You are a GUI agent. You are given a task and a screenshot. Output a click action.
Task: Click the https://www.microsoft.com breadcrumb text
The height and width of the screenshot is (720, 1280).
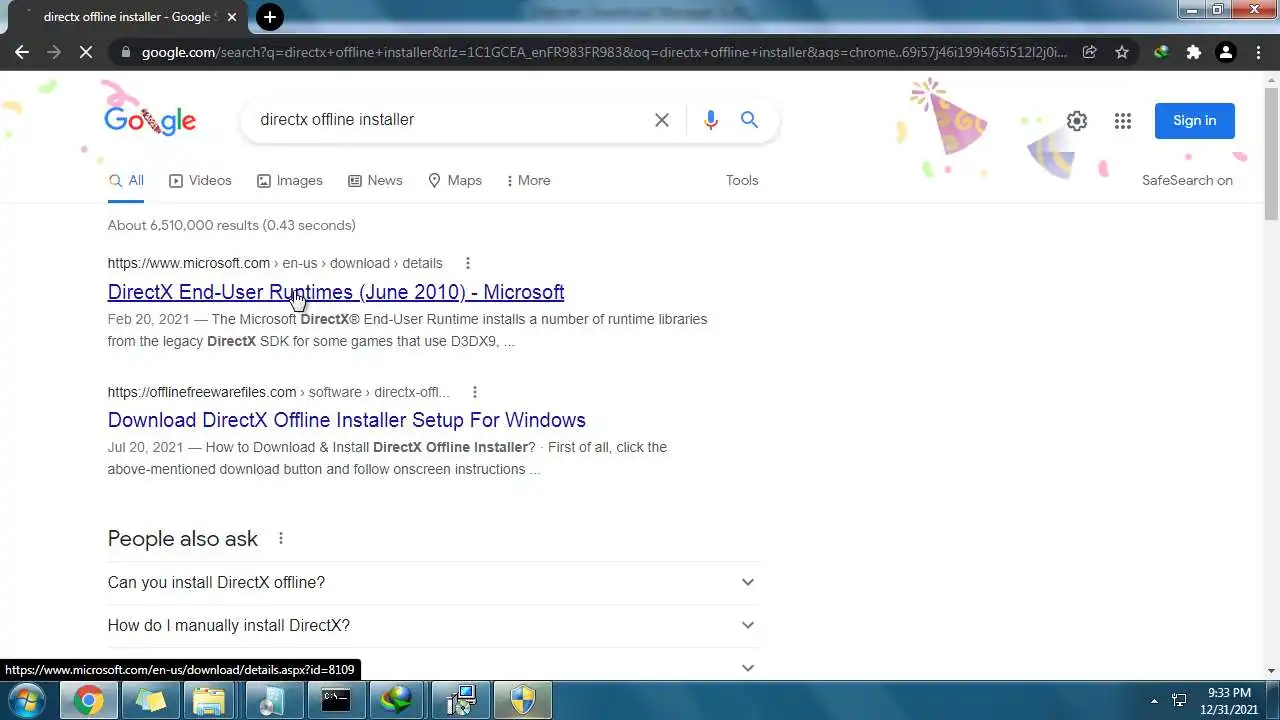pos(189,263)
